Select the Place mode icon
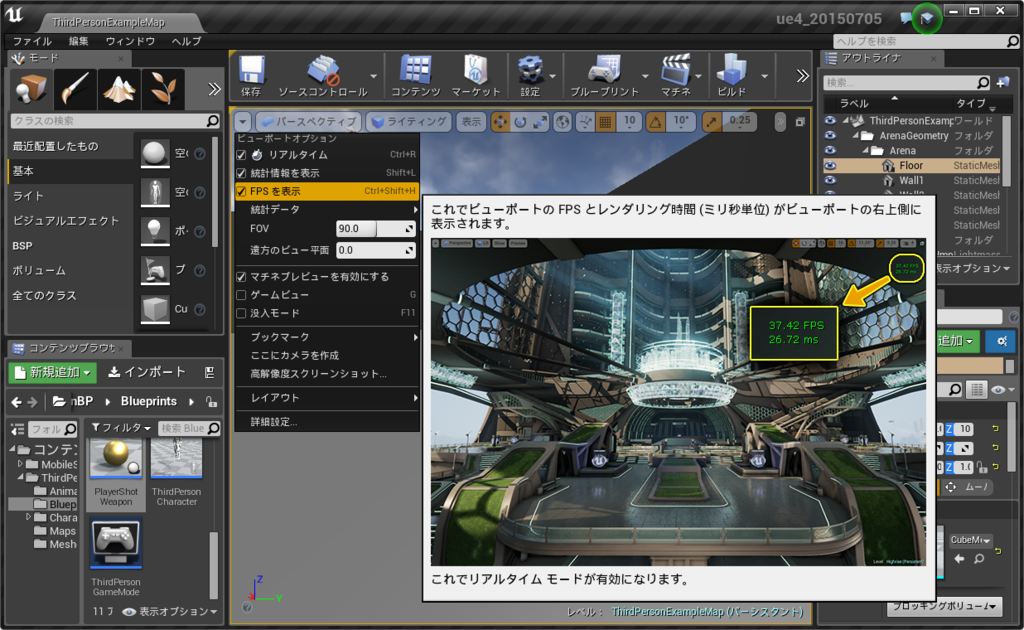Viewport: 1024px width, 630px height. [31, 89]
